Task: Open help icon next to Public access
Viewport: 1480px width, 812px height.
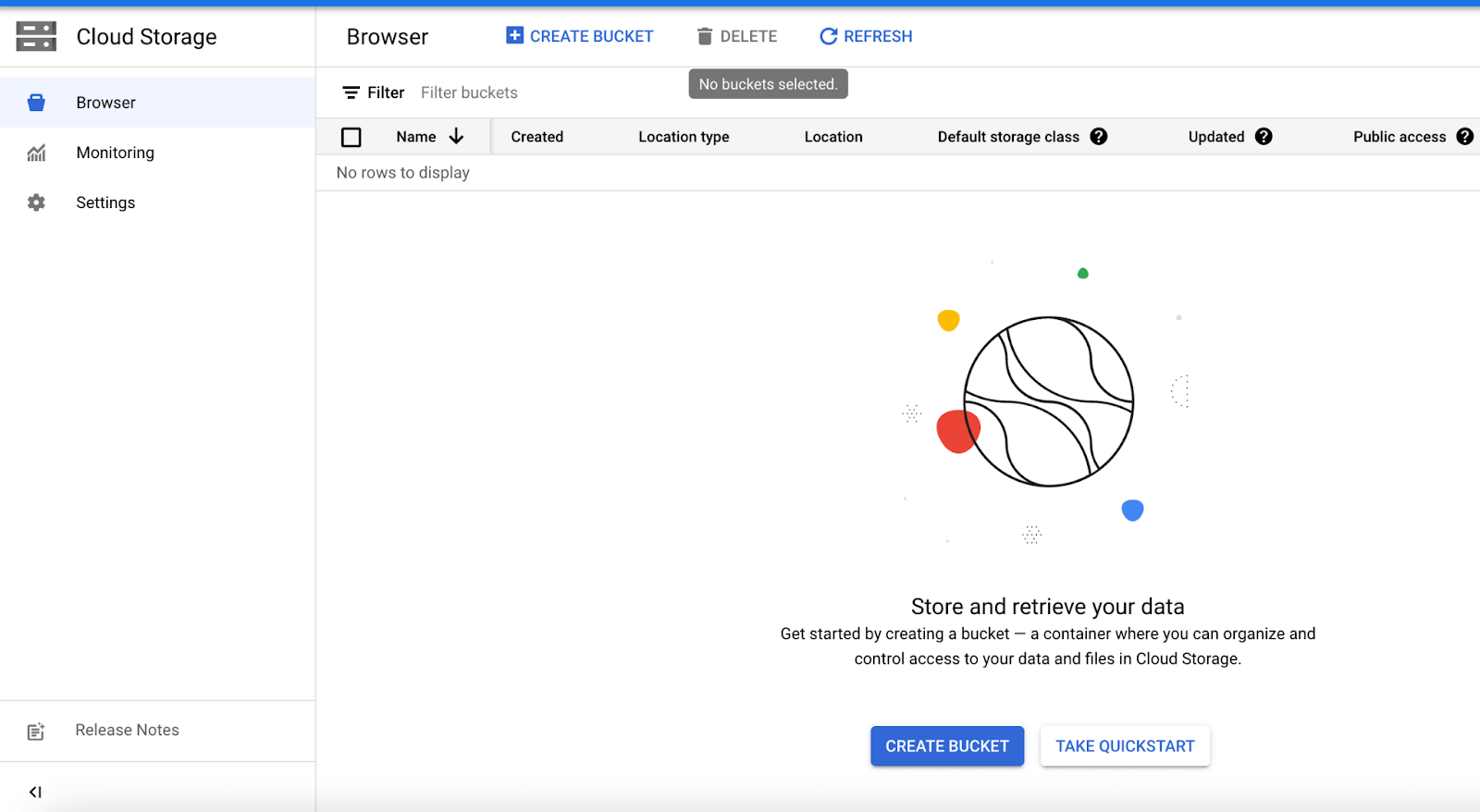Action: (1465, 137)
